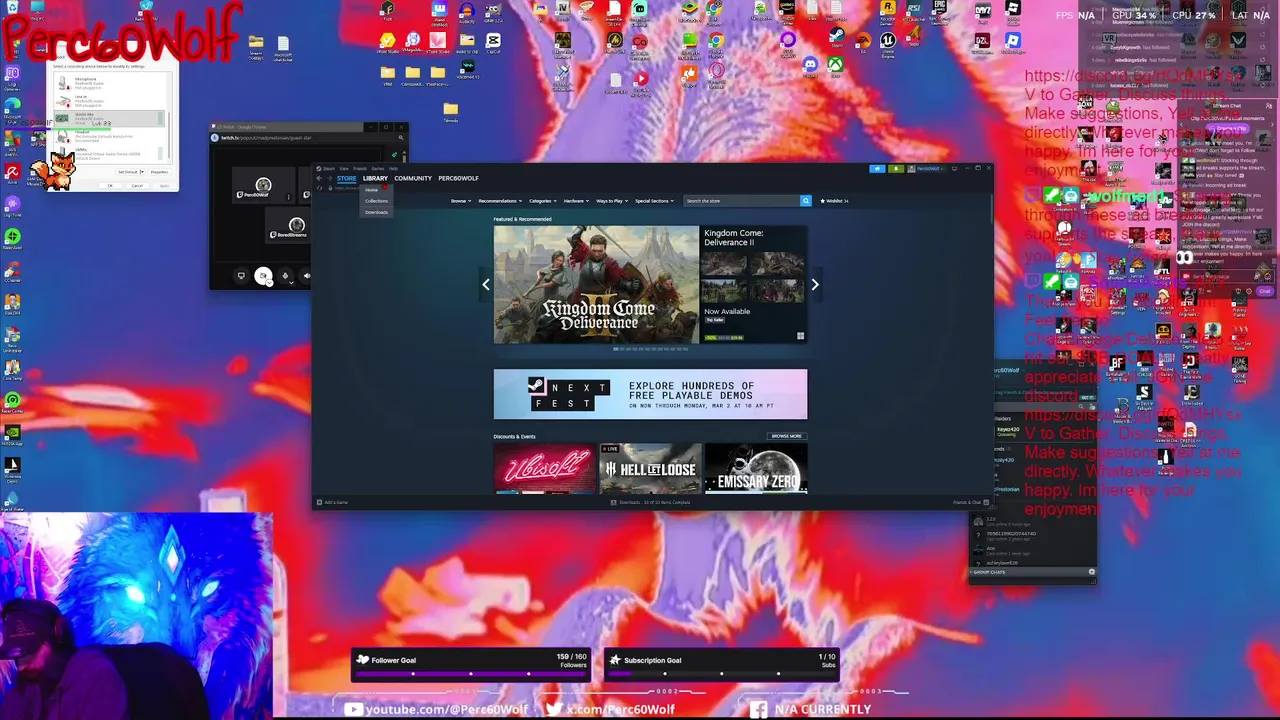The image size is (1280, 720).
Task: Choose Downloads from Library submenu
Action: pyautogui.click(x=376, y=212)
